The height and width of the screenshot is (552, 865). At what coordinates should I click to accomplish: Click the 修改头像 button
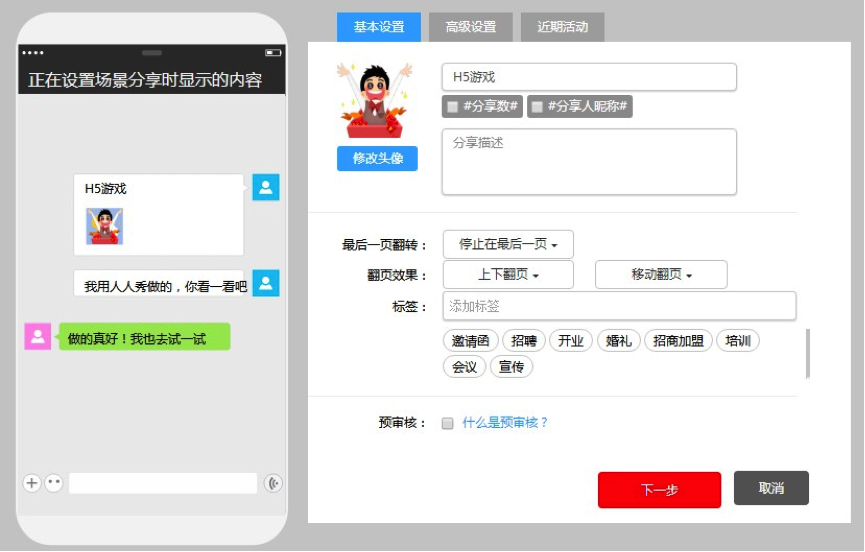(x=377, y=159)
